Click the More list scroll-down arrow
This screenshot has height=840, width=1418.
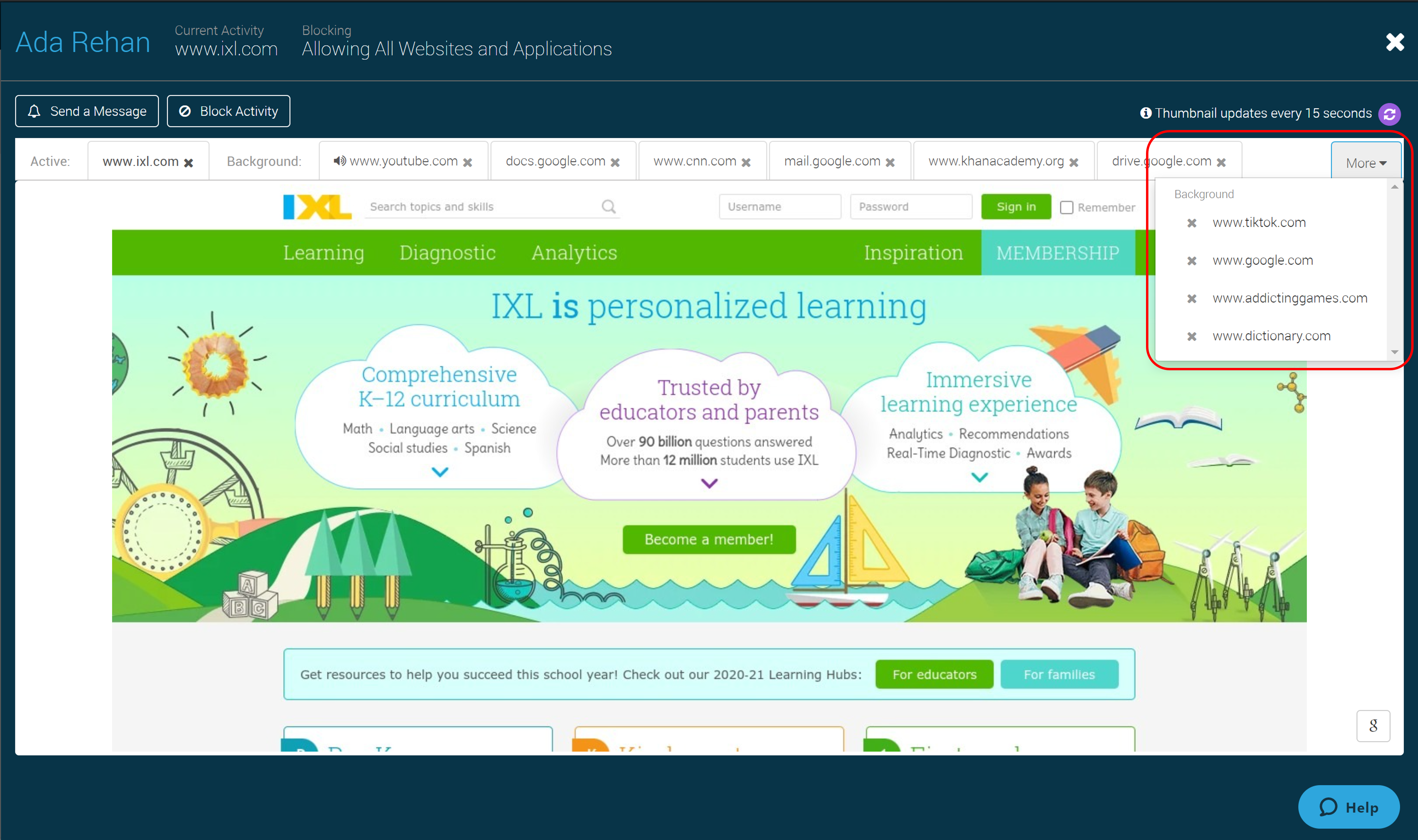point(1395,352)
